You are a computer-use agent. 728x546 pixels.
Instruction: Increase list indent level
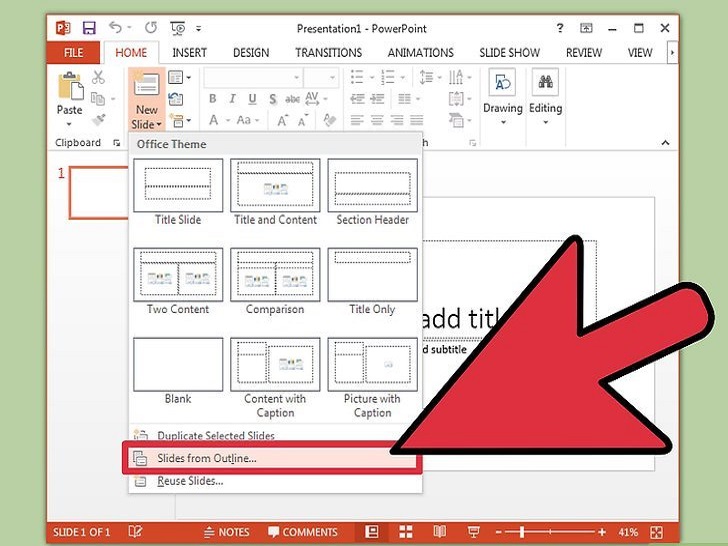click(x=377, y=98)
